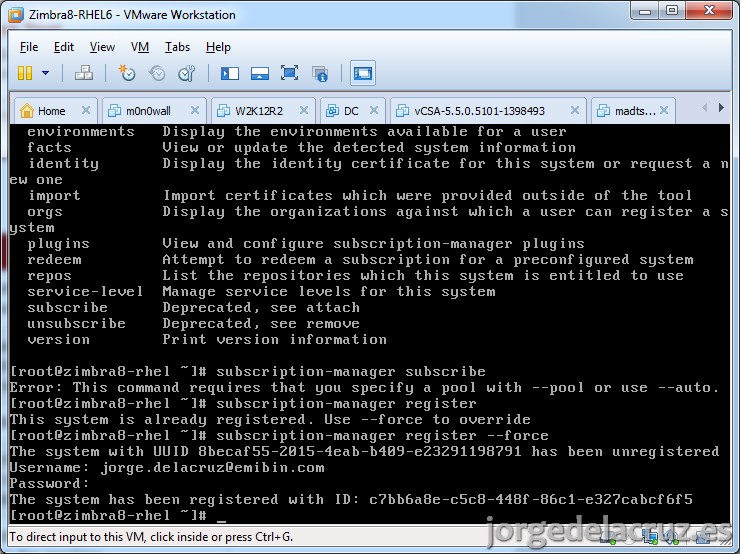Click the home icon in Home tab
740x554 pixels.
click(x=27, y=110)
